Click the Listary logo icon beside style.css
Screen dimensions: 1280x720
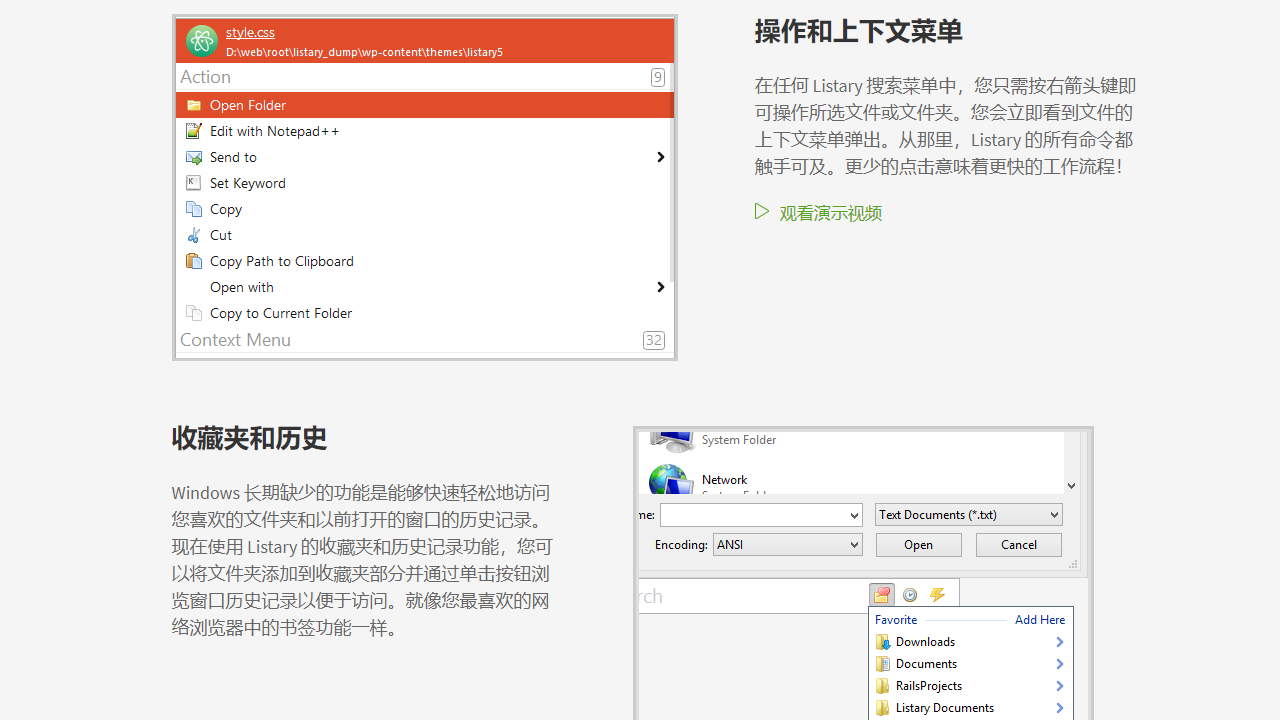pyautogui.click(x=201, y=41)
